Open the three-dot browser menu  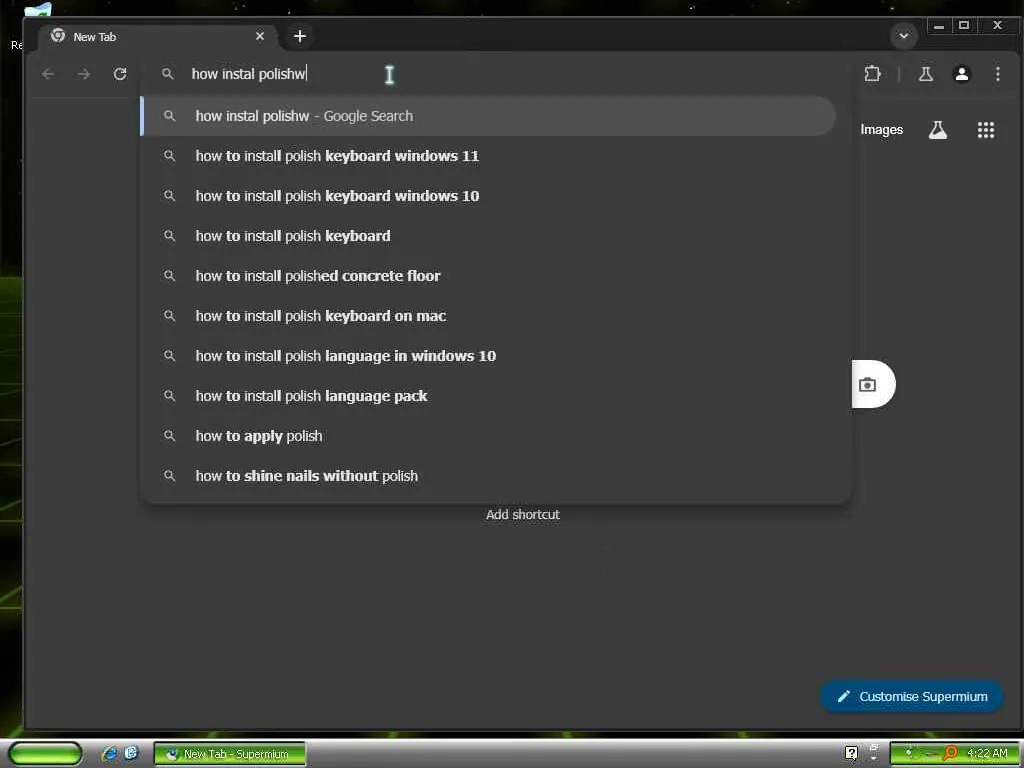pos(997,74)
